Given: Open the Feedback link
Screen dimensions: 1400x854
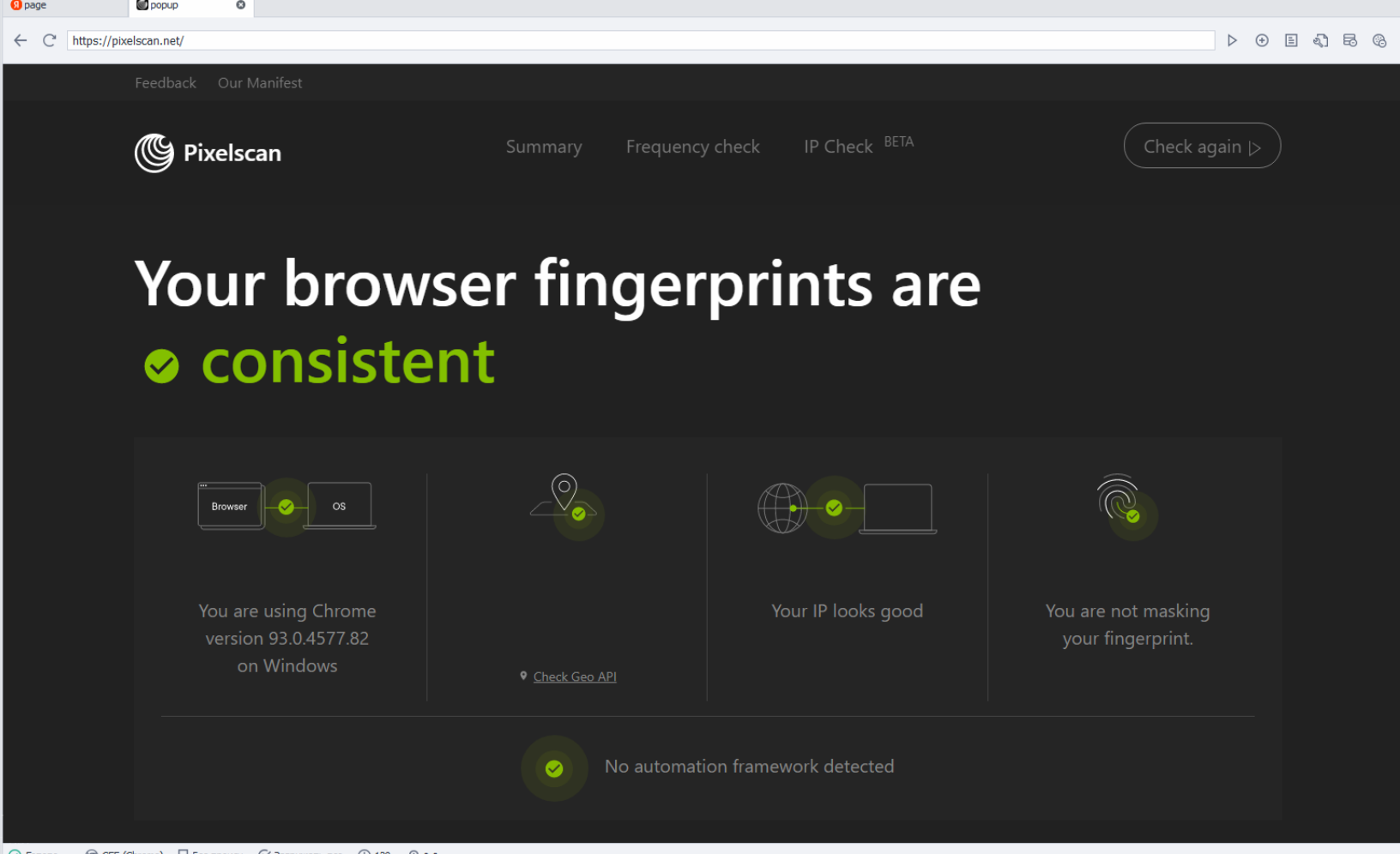Looking at the screenshot, I should click(166, 83).
